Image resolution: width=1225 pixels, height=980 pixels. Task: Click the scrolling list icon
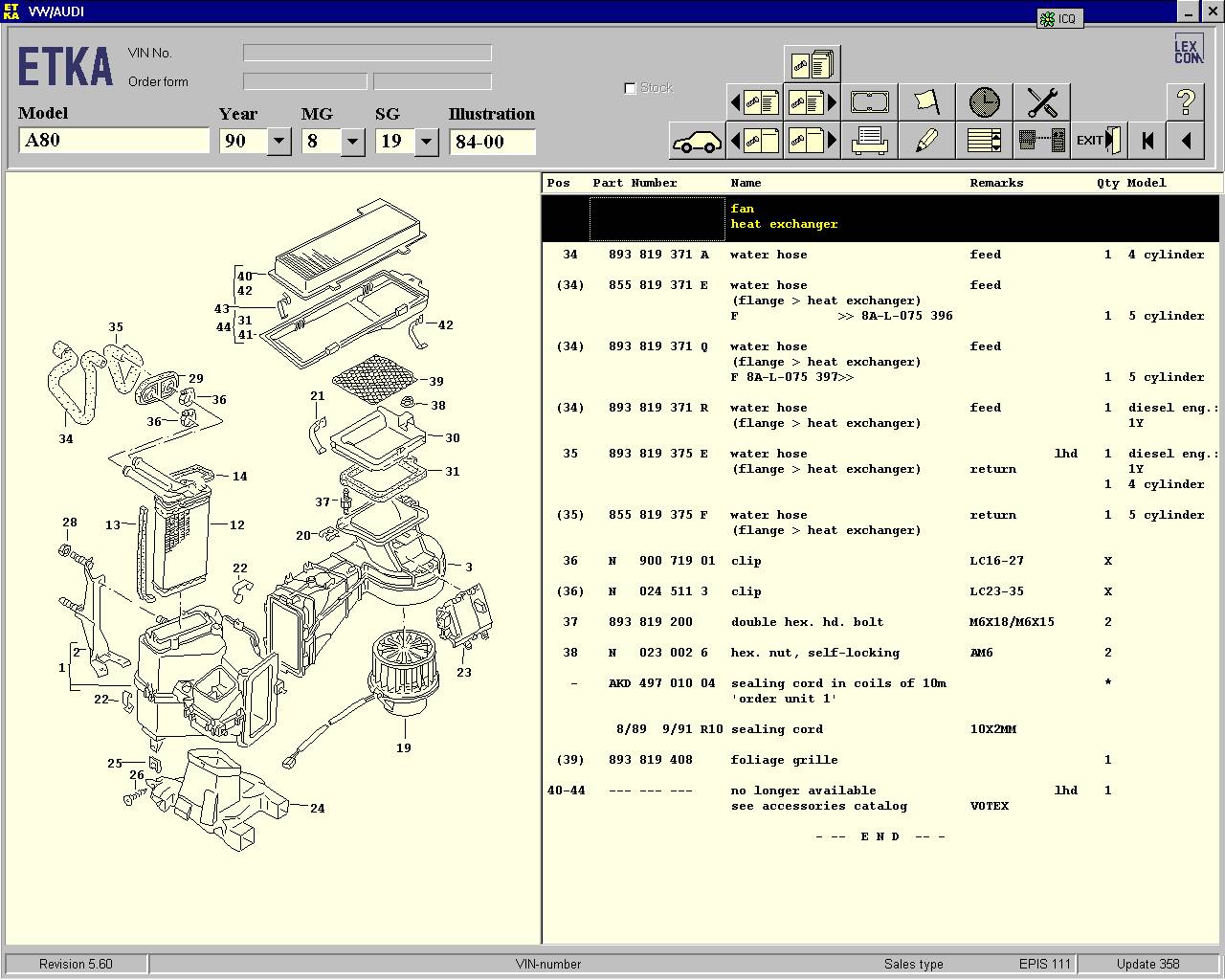[x=984, y=141]
